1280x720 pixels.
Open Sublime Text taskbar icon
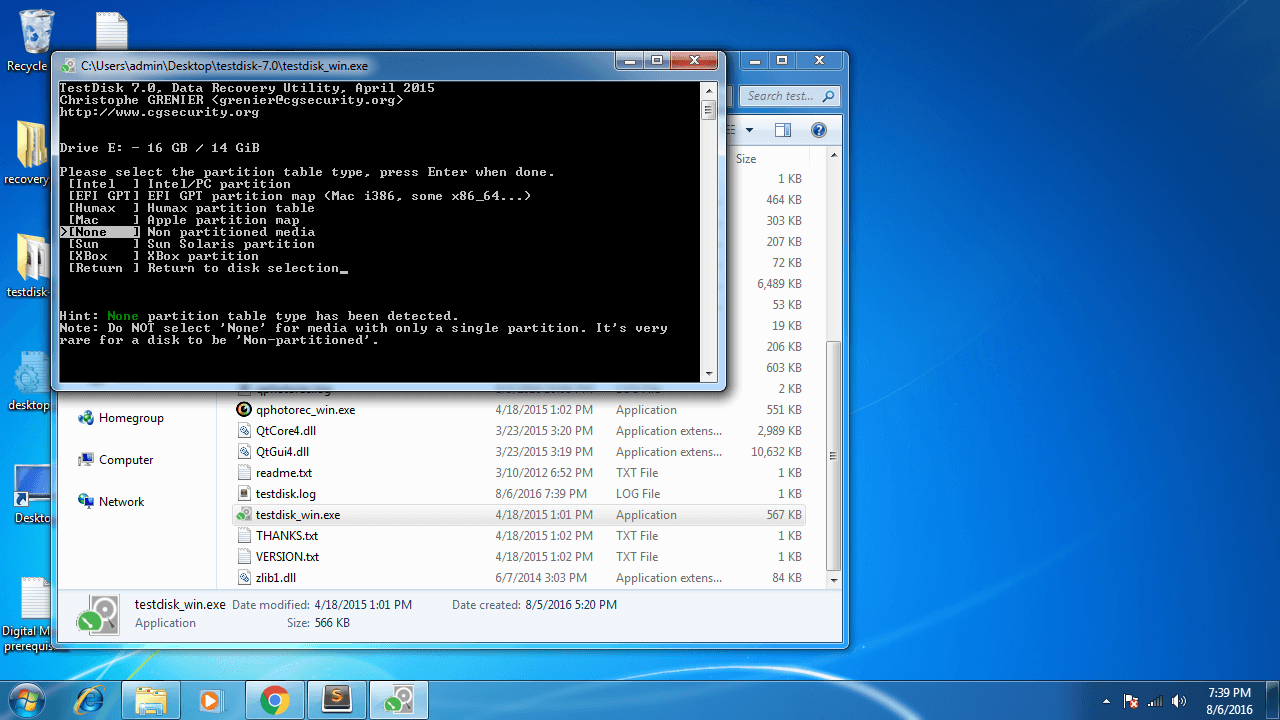[x=337, y=700]
